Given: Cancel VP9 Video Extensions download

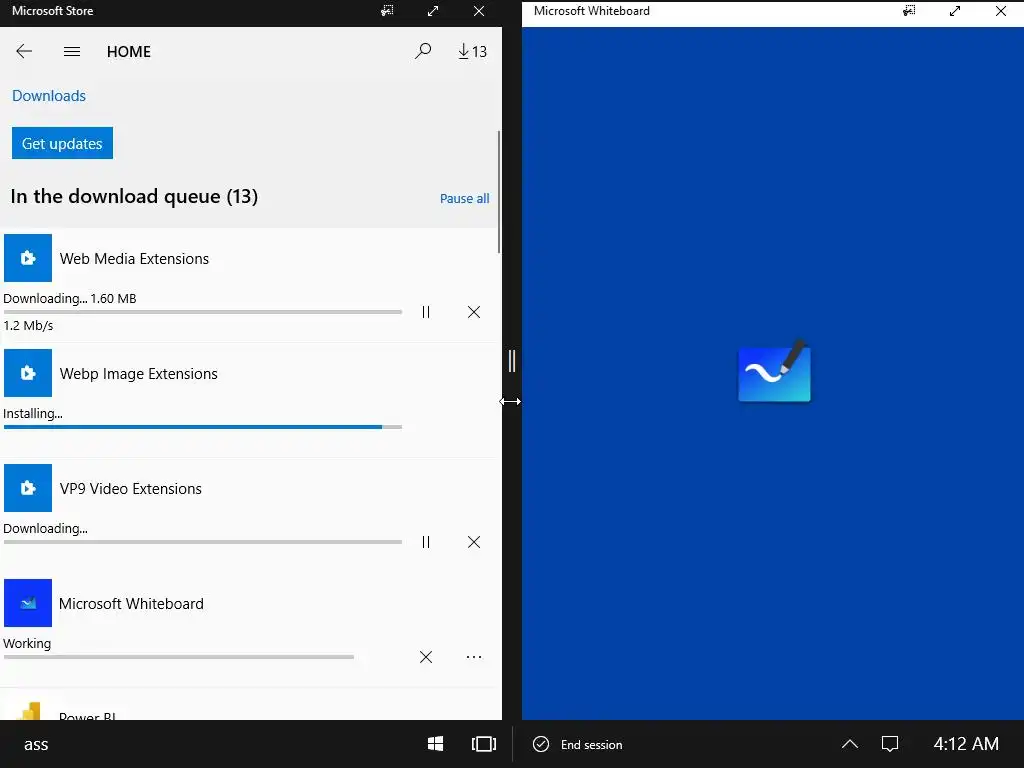Looking at the screenshot, I should coord(474,542).
